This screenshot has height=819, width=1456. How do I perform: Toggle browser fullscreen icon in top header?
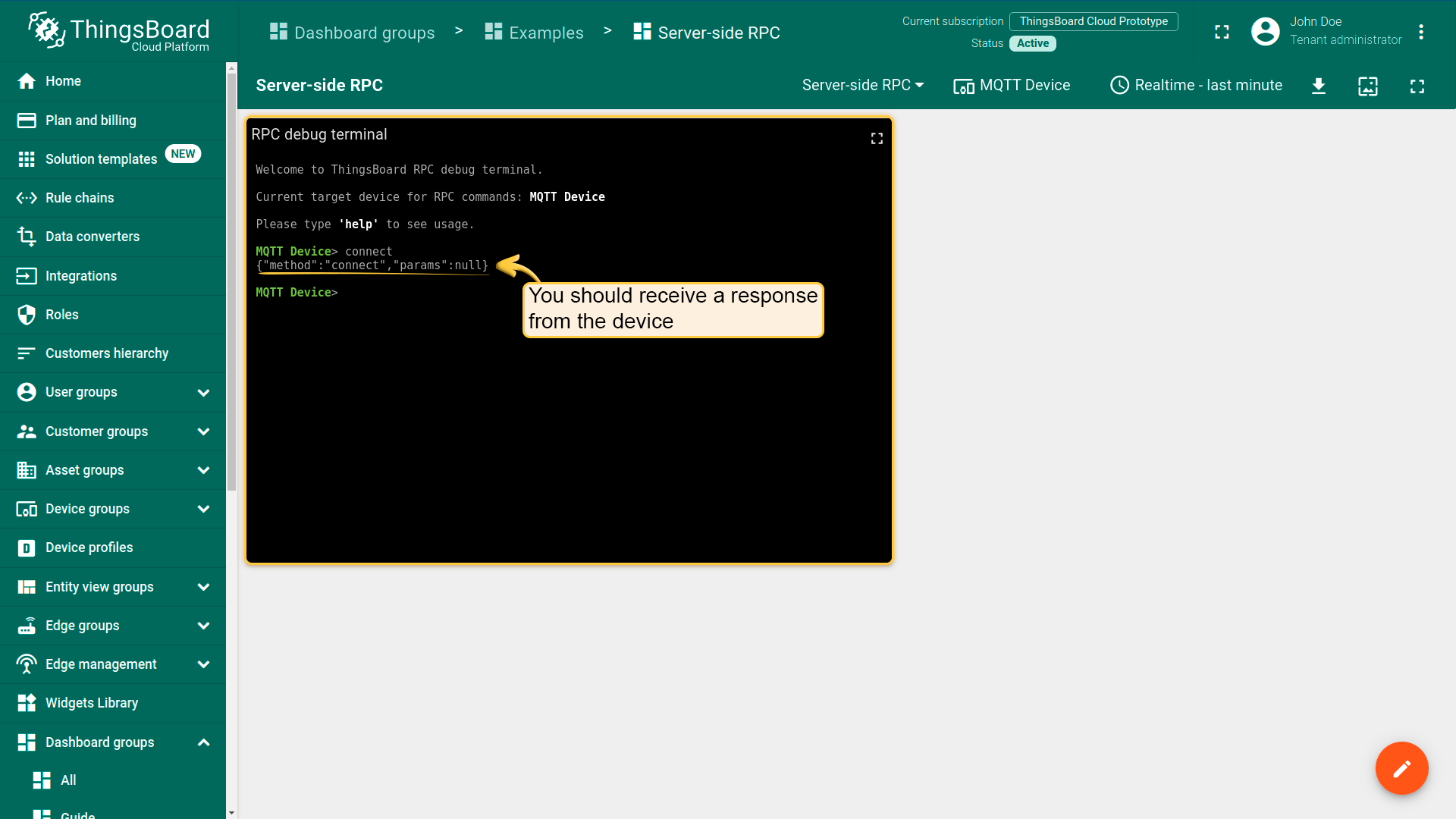pyautogui.click(x=1222, y=32)
